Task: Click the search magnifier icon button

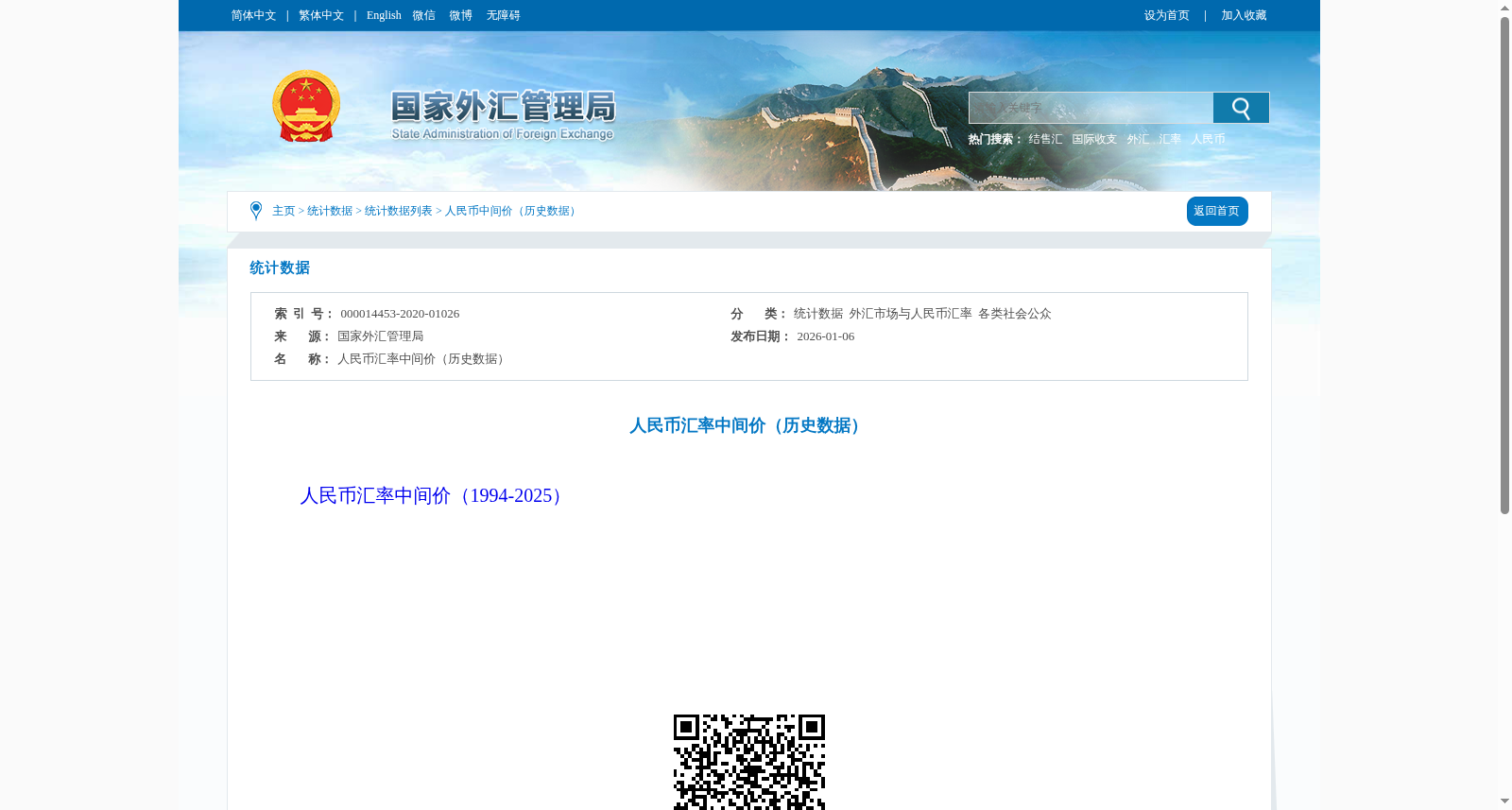Action: [x=1241, y=108]
